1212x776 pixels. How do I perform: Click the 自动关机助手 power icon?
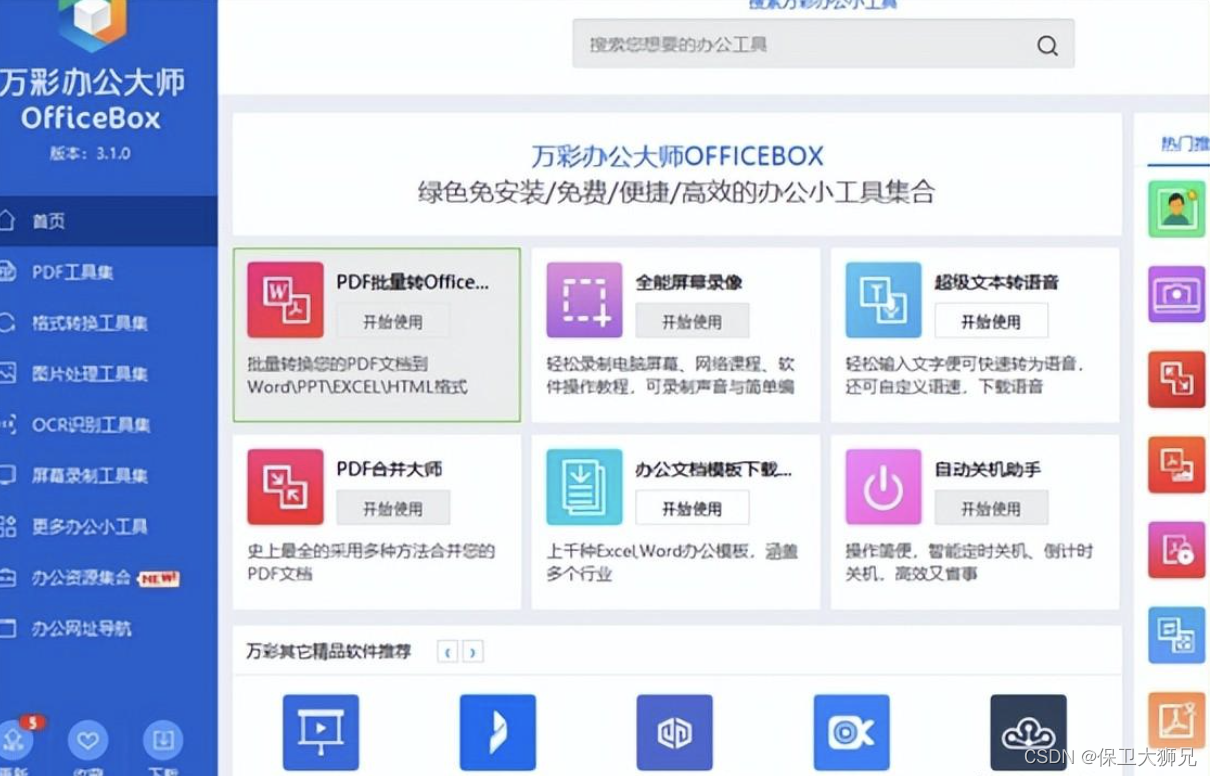click(883, 487)
